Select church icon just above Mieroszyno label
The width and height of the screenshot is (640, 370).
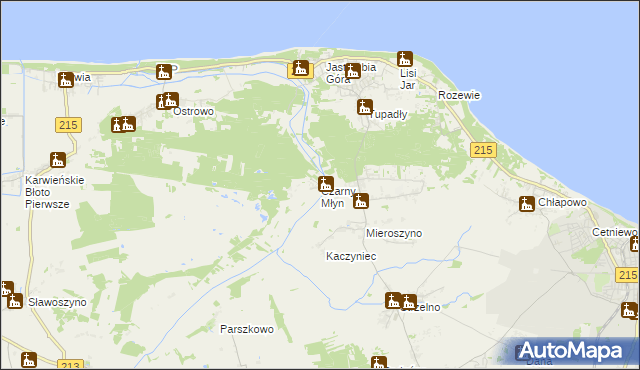click(x=360, y=201)
